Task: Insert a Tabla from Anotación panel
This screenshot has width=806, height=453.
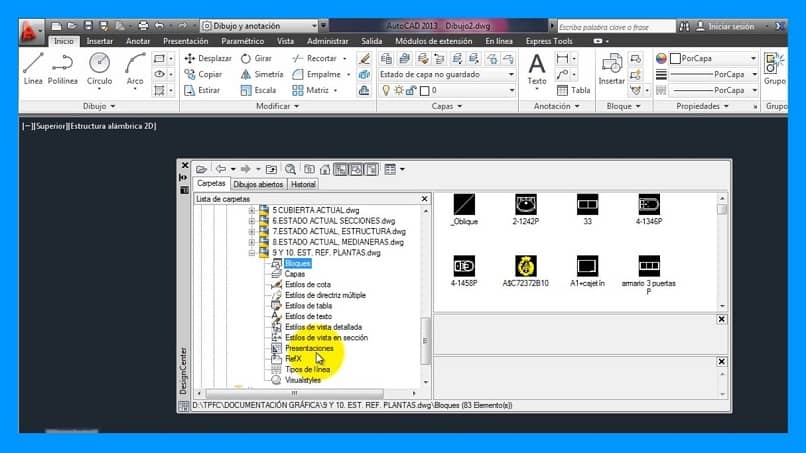Action: click(574, 90)
